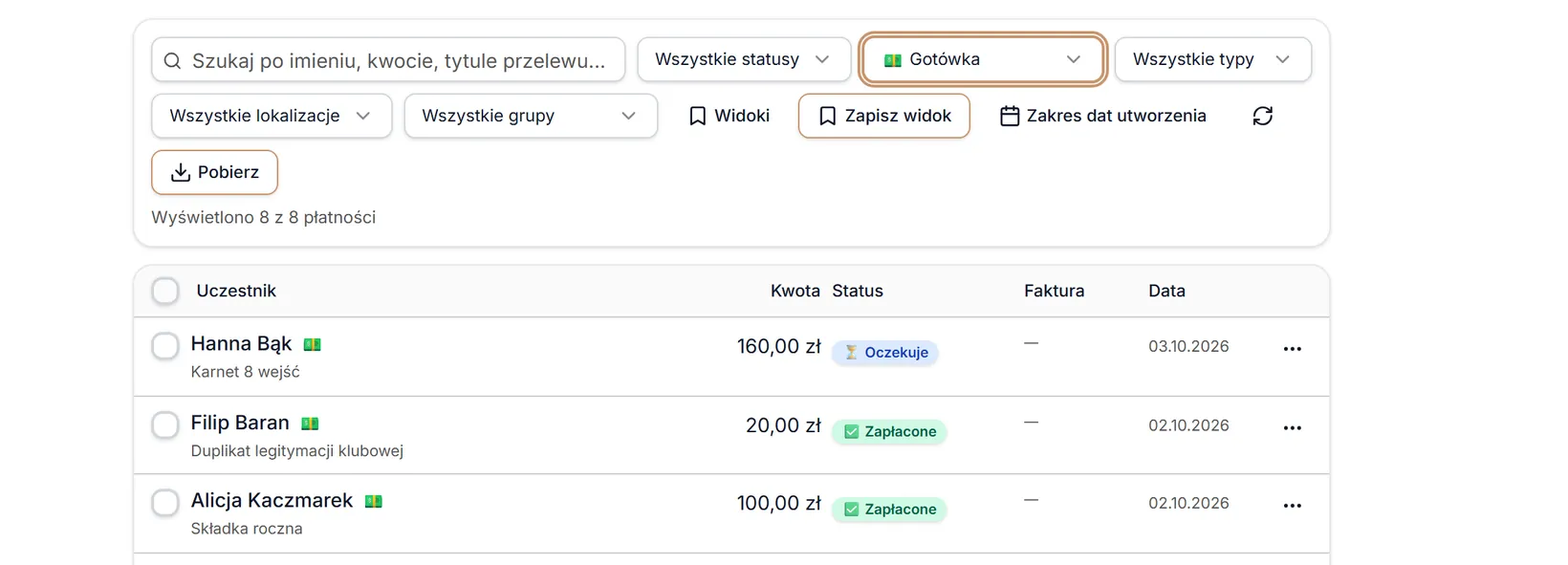Focus the search by name or amount field
Image resolution: width=1568 pixels, height=565 pixels.
(x=388, y=59)
